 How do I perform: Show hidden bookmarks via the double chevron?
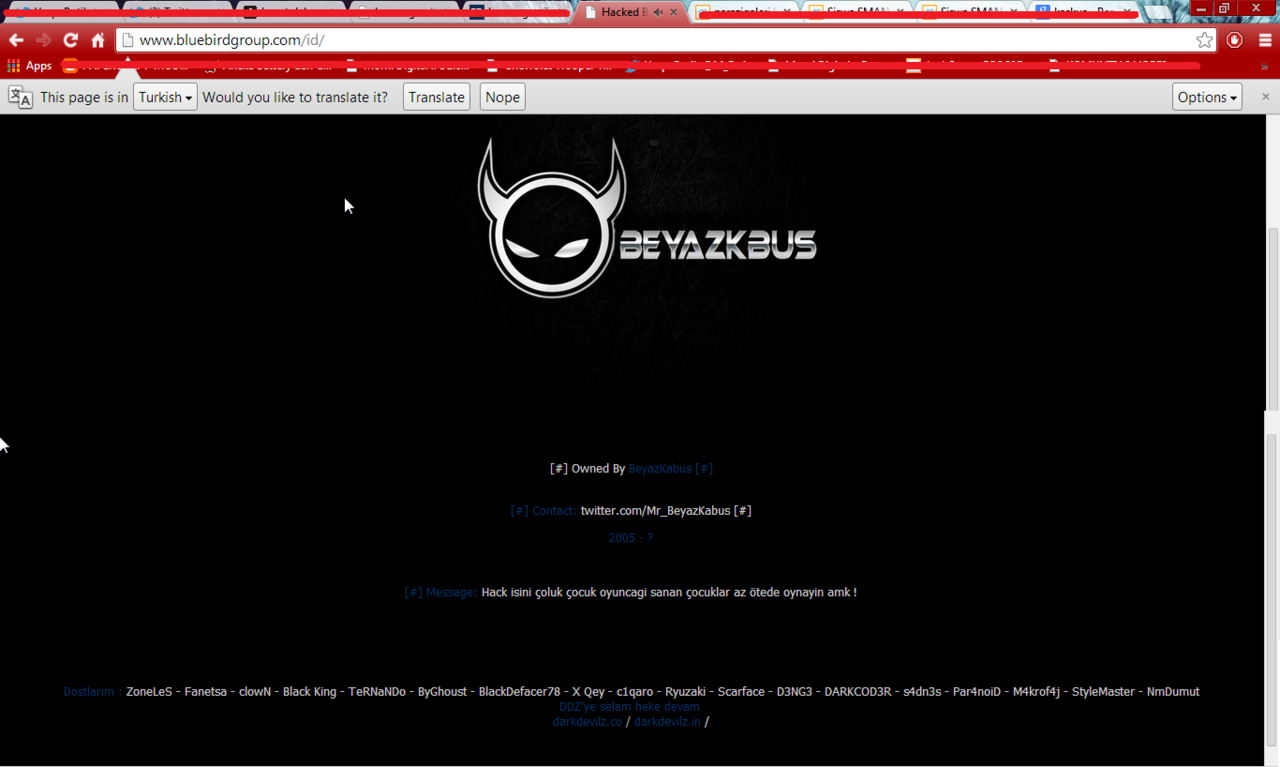click(1265, 67)
